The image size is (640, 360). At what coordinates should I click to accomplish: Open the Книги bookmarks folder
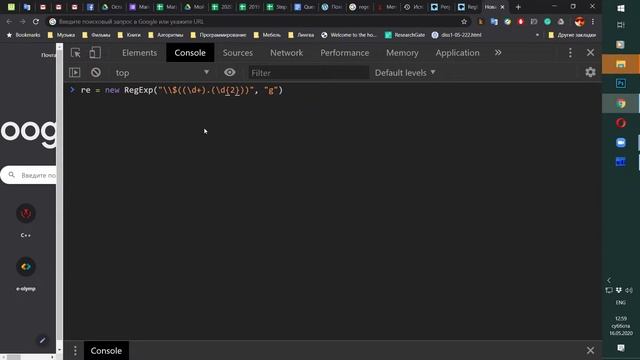[x=129, y=35]
